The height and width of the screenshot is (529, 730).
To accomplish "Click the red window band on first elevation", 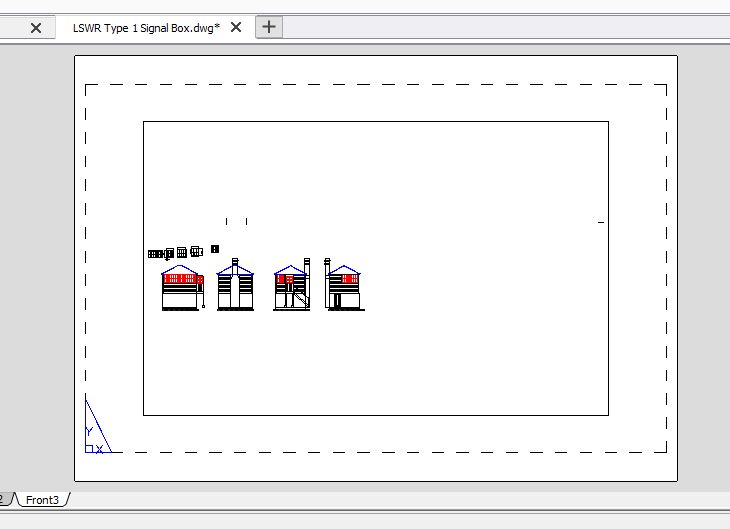I will [x=181, y=279].
